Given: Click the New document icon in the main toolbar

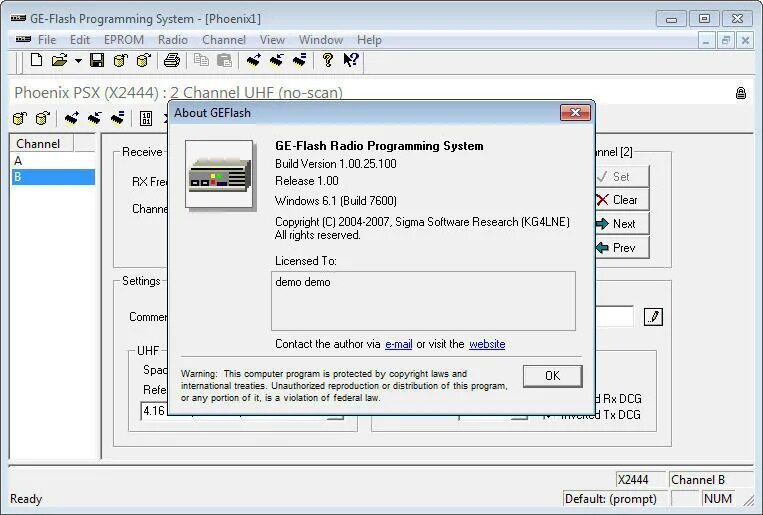Looking at the screenshot, I should [x=36, y=60].
